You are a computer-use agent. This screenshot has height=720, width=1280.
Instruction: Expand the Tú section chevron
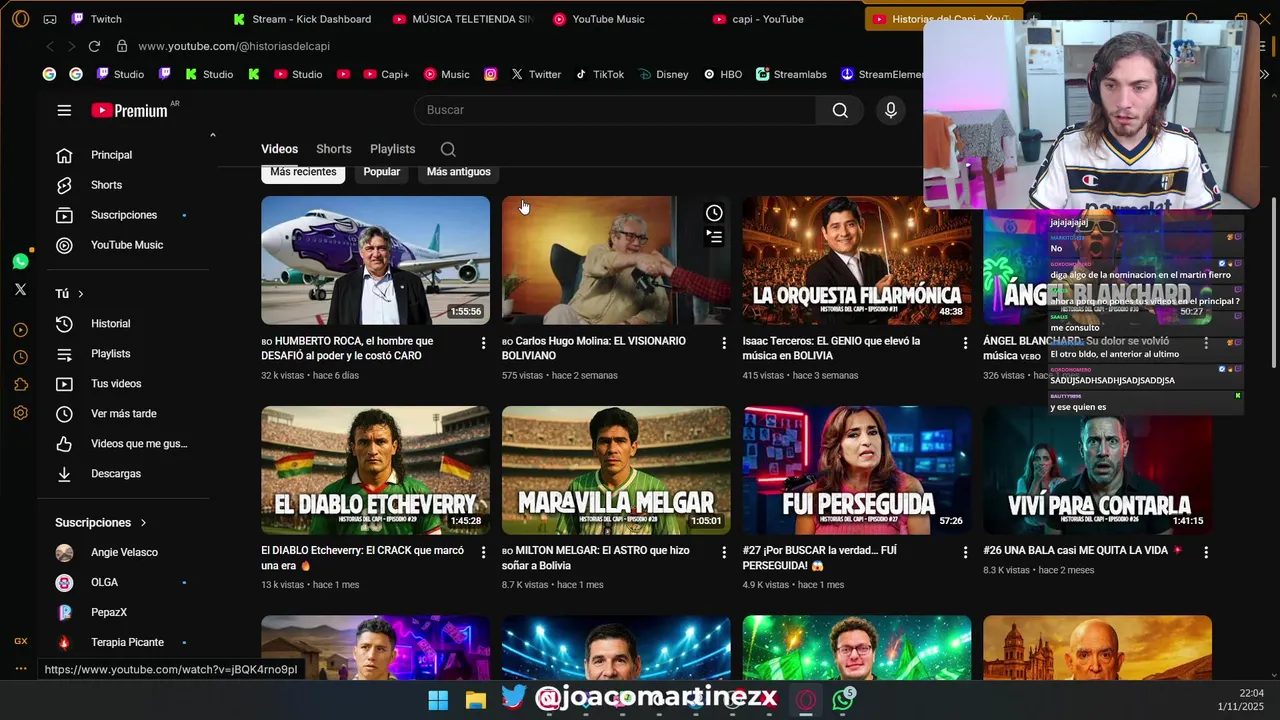point(80,294)
